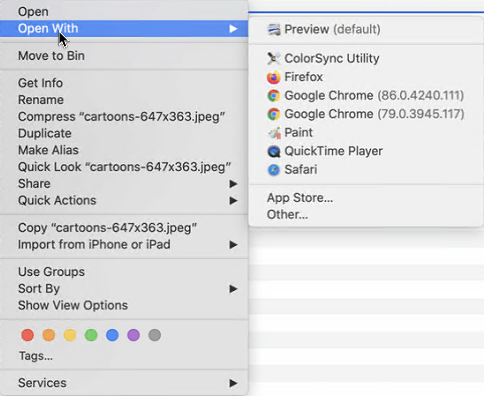Open file with ColorSync Utility
The height and width of the screenshot is (396, 484).
tap(366, 59)
